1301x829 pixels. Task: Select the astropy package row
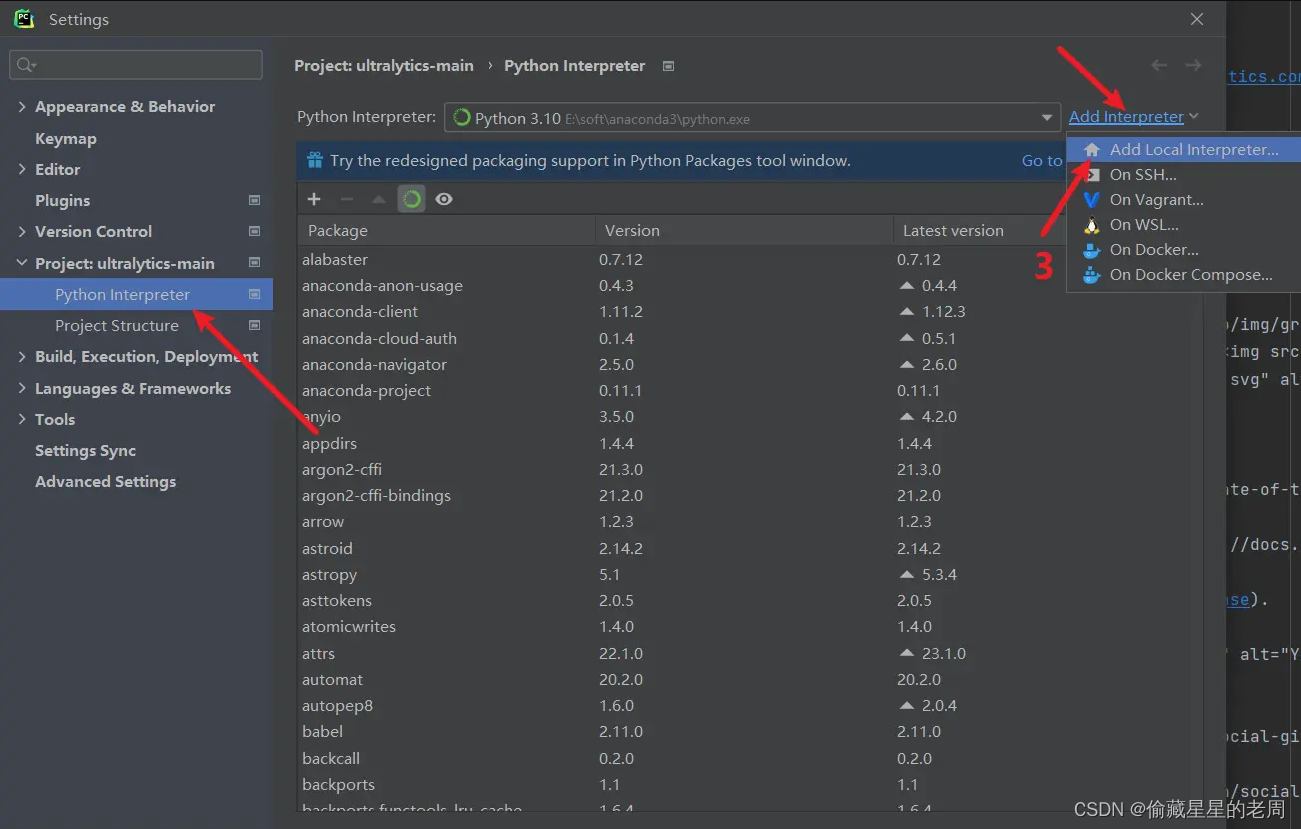coord(750,574)
